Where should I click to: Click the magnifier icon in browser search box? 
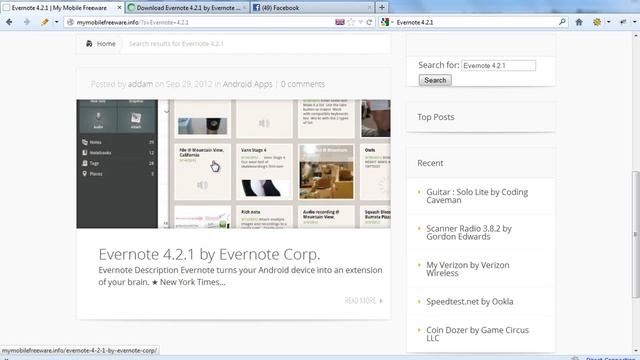click(562, 22)
